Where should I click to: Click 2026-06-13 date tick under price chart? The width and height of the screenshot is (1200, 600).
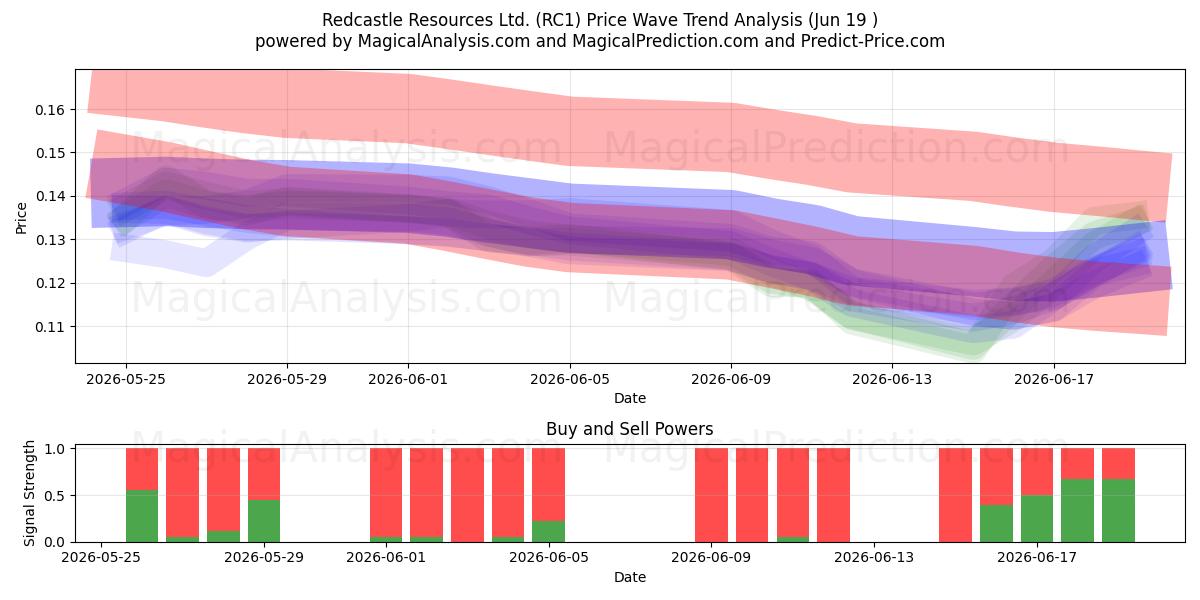(893, 380)
